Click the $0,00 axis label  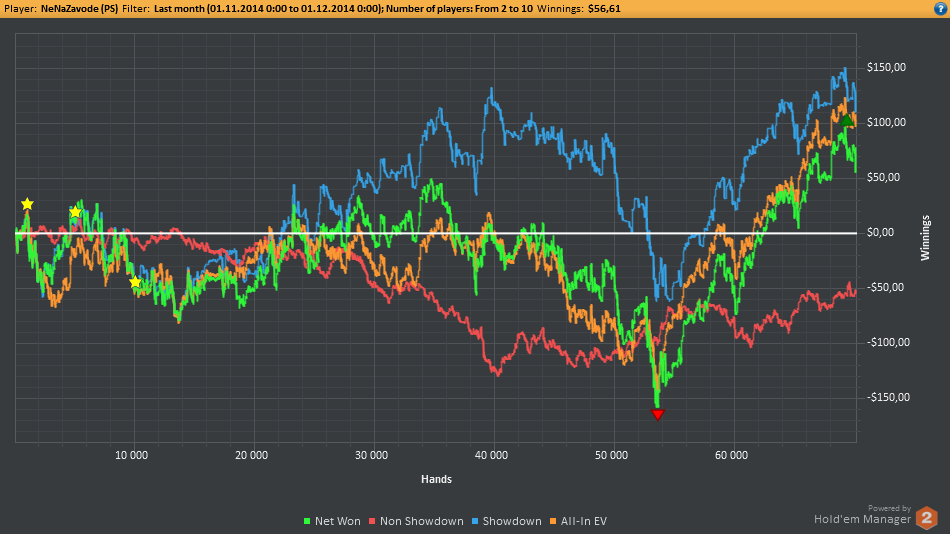(880, 233)
